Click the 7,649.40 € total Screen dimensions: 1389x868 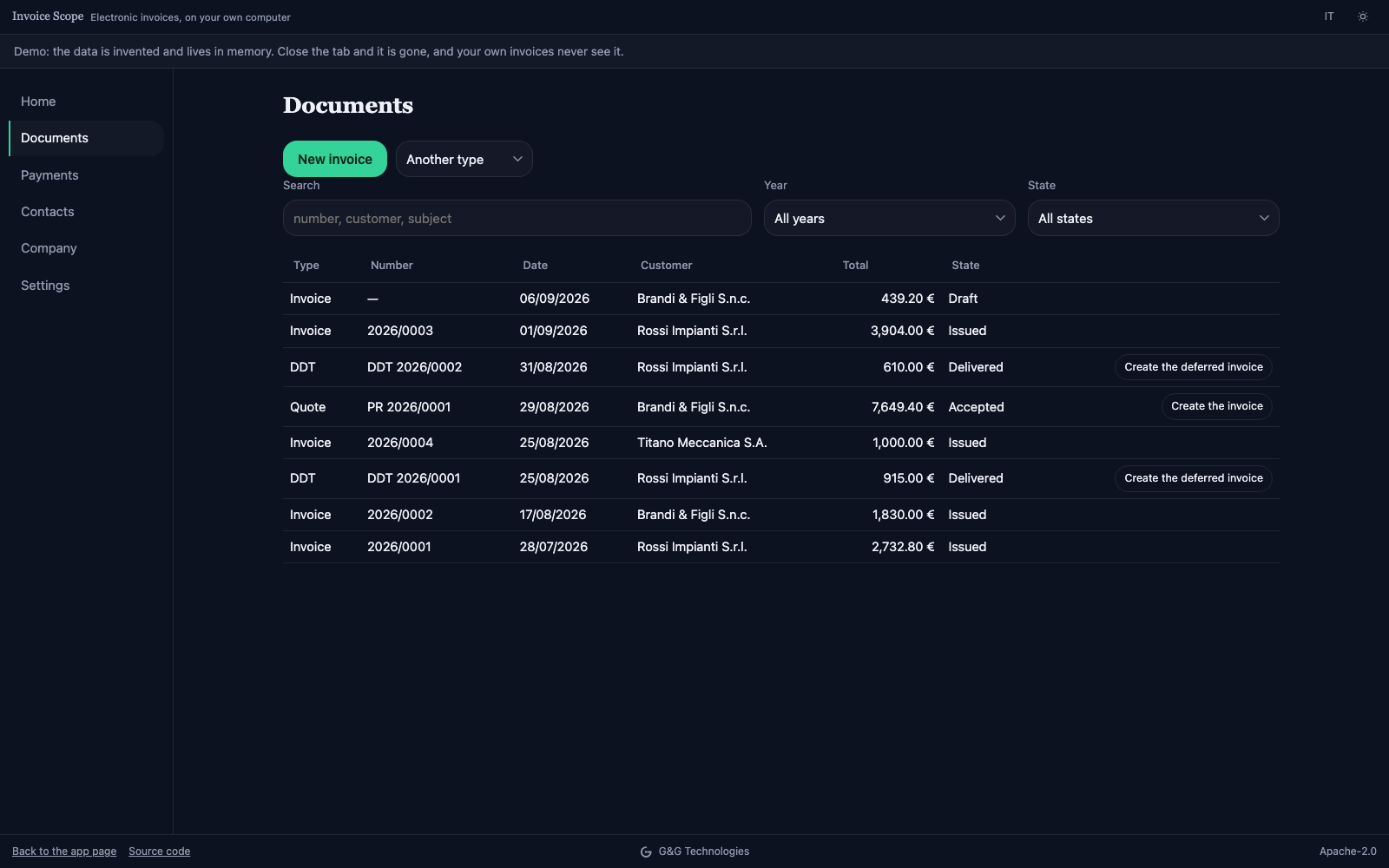tap(903, 407)
